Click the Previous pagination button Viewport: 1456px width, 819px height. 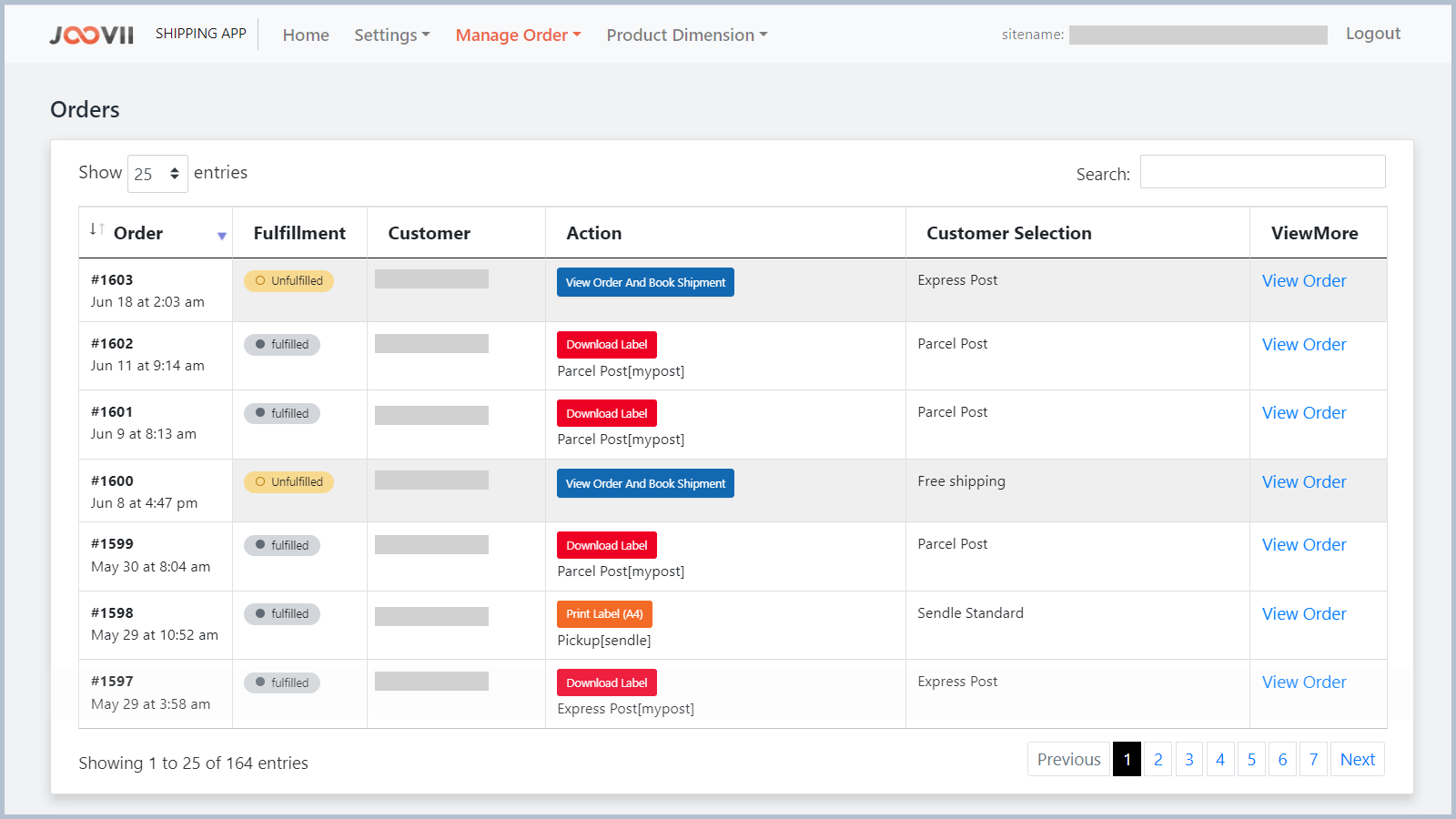pyautogui.click(x=1068, y=759)
